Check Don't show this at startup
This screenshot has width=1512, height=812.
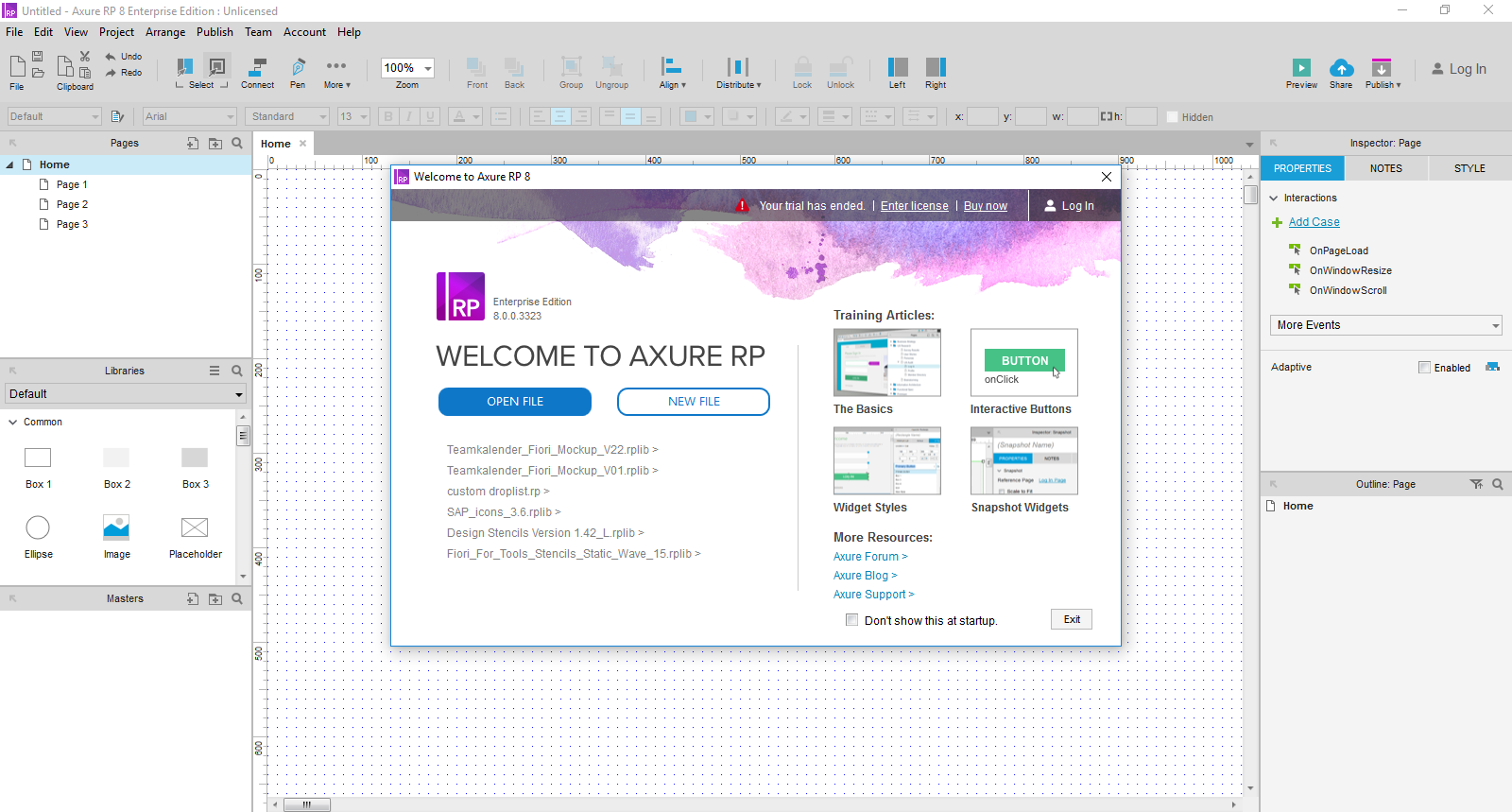pos(852,620)
